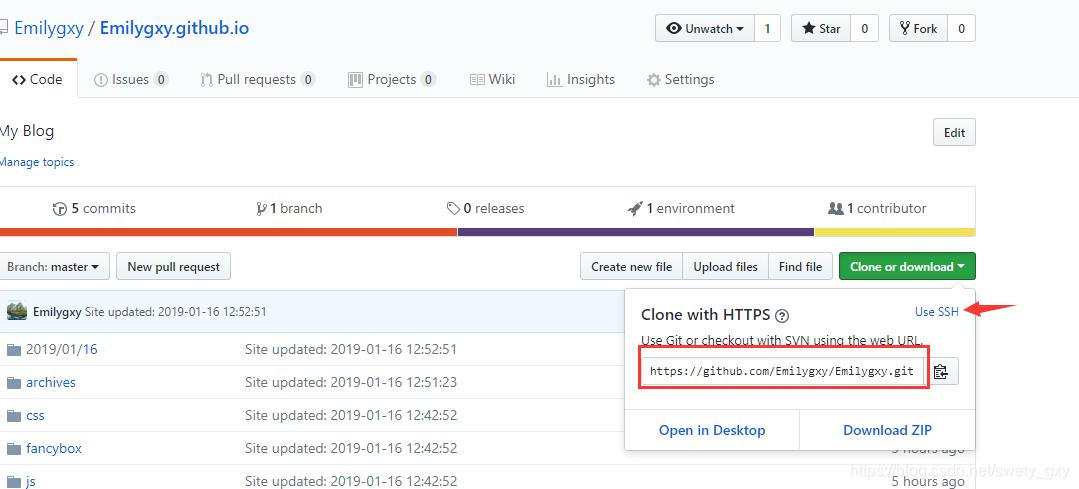Image resolution: width=1079 pixels, height=489 pixels.
Task: Click the yellow language bar segment
Action: point(895,232)
